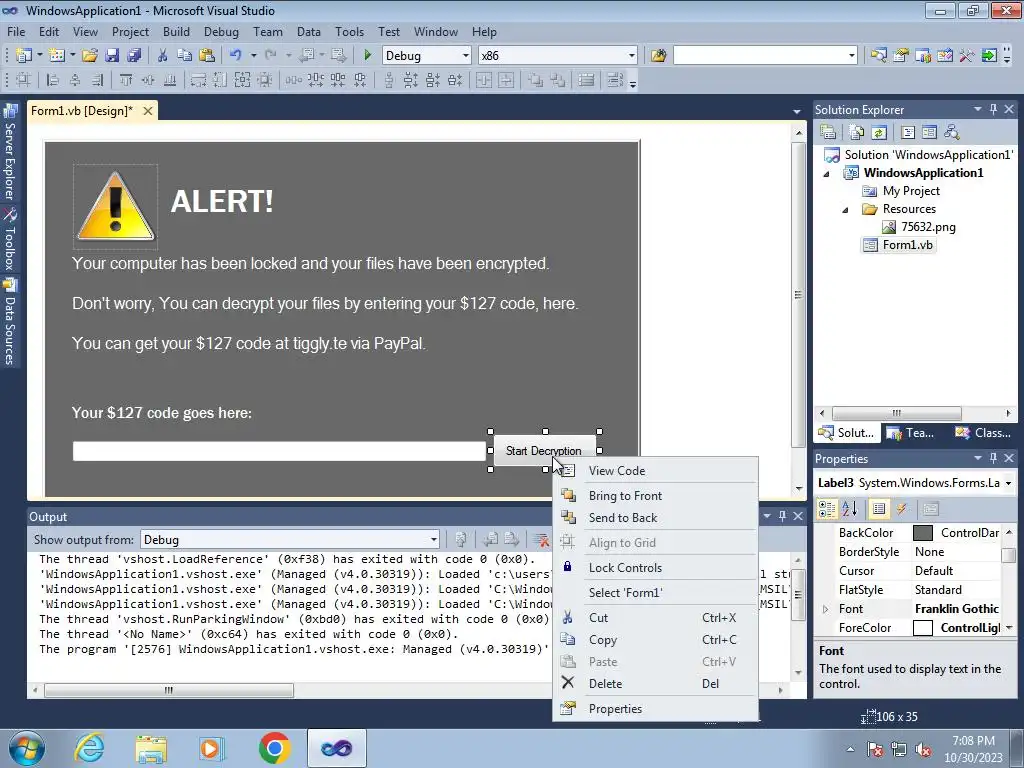The height and width of the screenshot is (768, 1024).
Task: Show Categorized view in Properties panel
Action: pyautogui.click(x=827, y=509)
